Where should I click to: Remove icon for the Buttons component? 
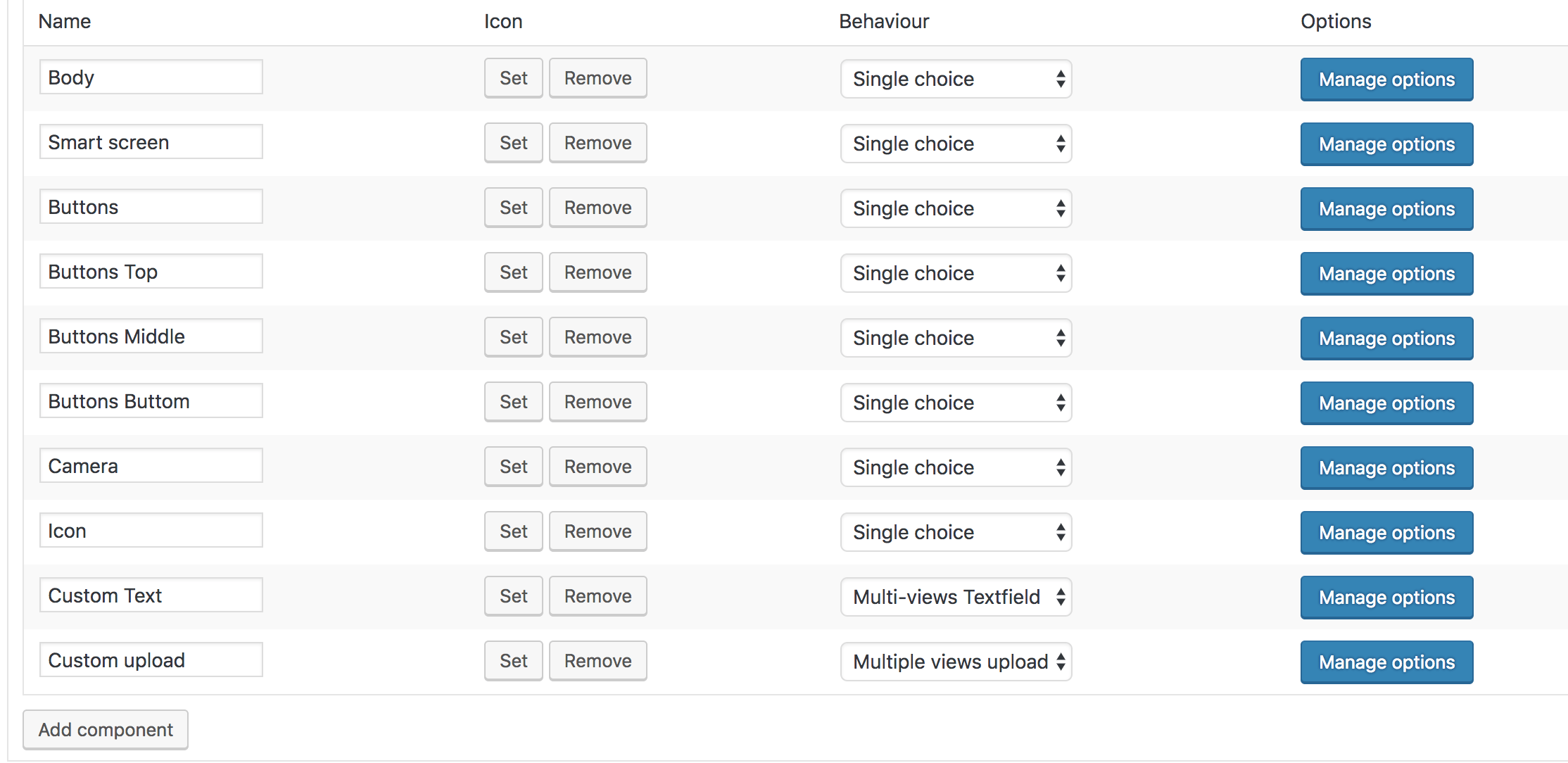click(598, 208)
